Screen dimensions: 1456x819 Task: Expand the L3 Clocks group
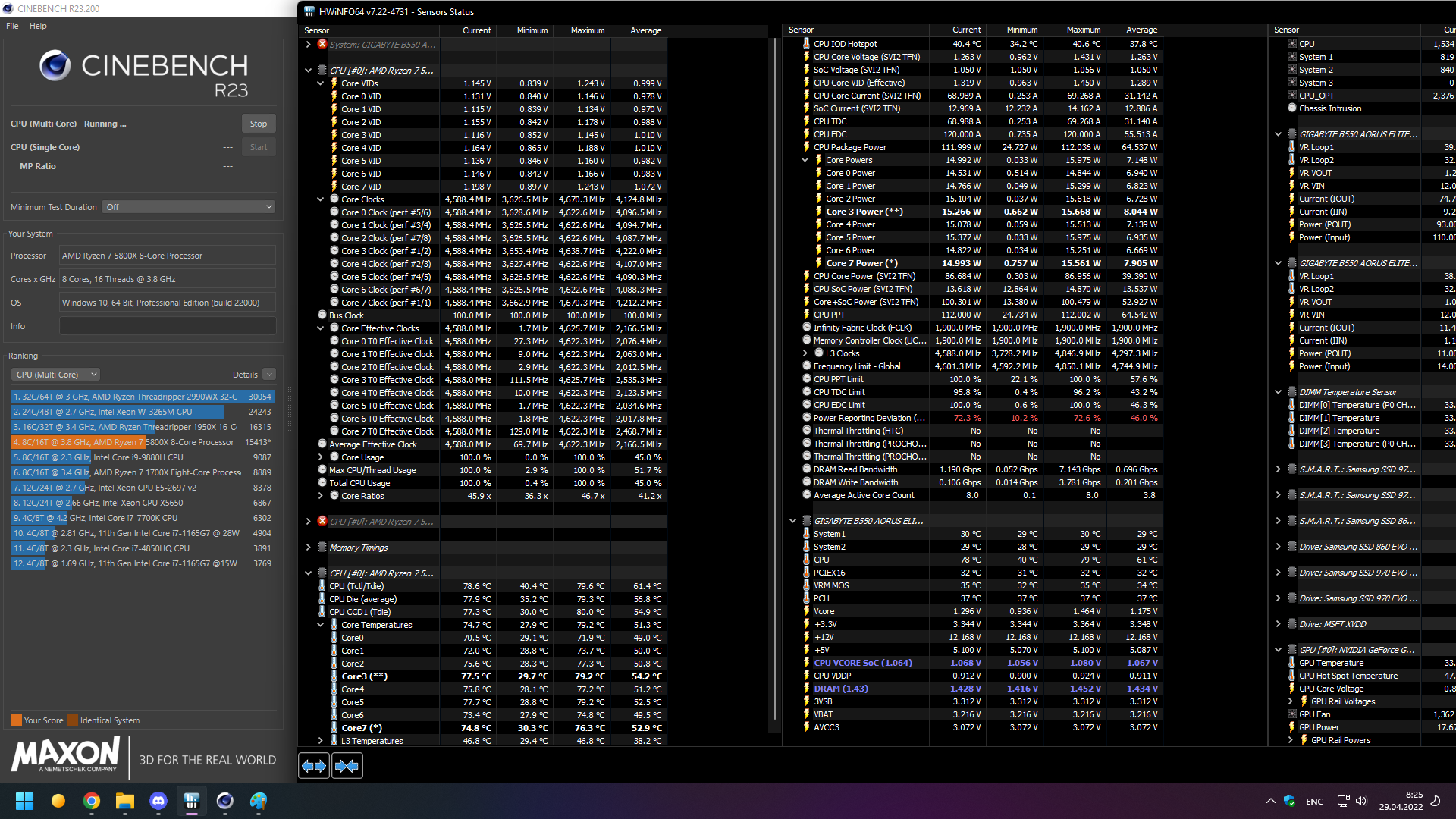805,353
